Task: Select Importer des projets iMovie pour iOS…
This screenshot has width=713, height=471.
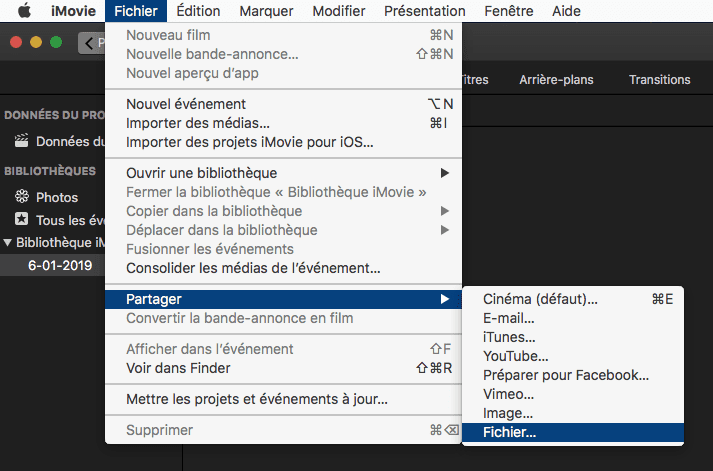Action: pos(283,142)
